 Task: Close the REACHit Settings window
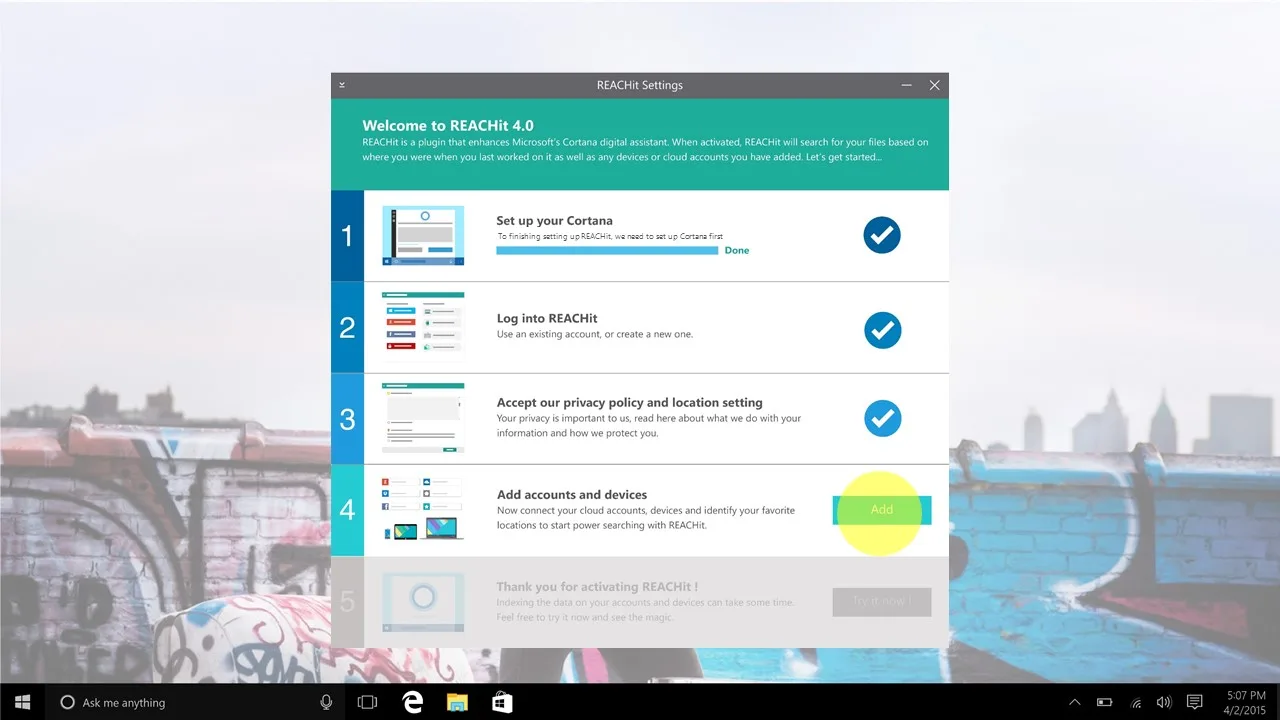point(934,86)
